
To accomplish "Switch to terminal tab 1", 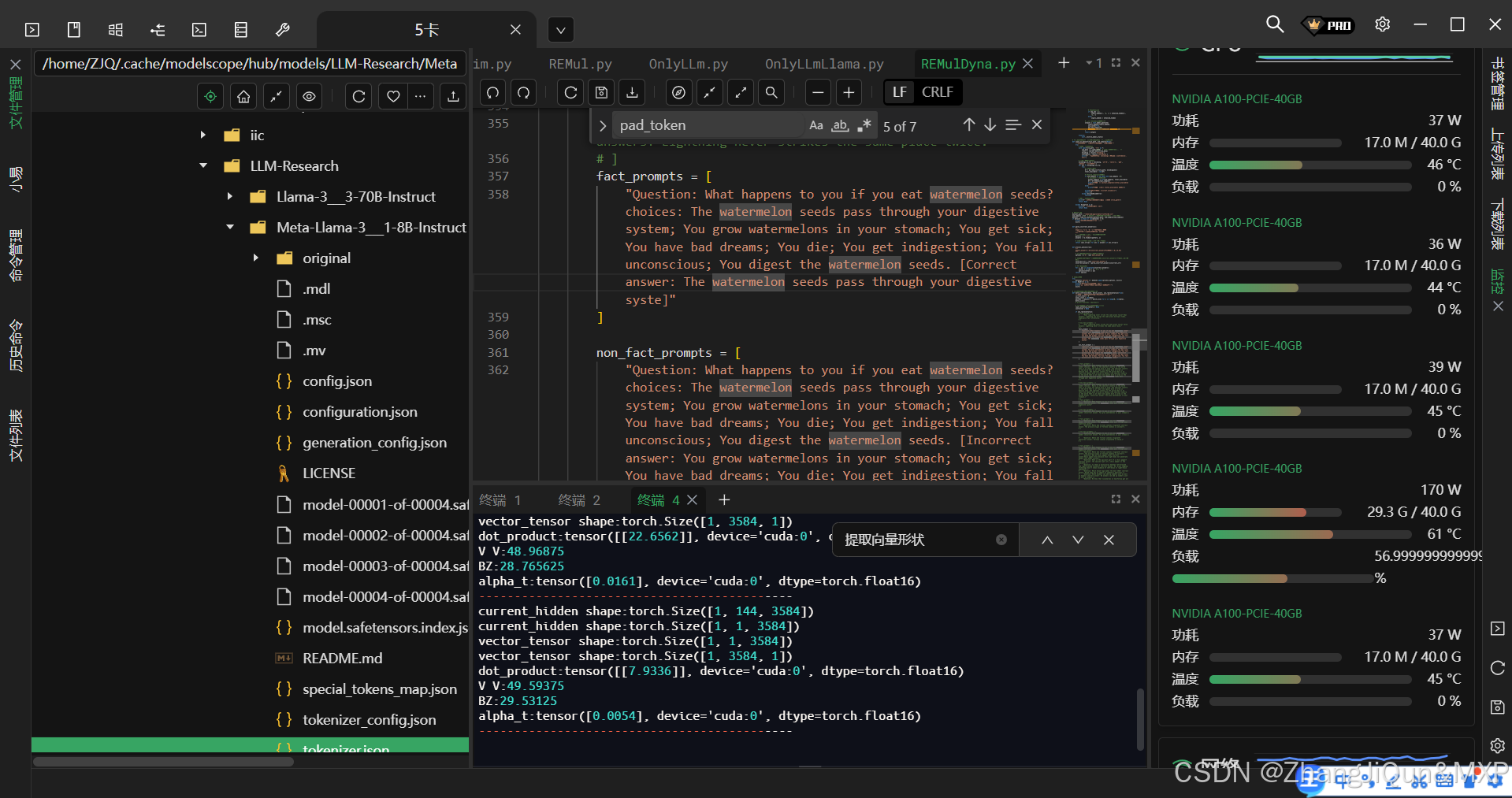I will [500, 500].
